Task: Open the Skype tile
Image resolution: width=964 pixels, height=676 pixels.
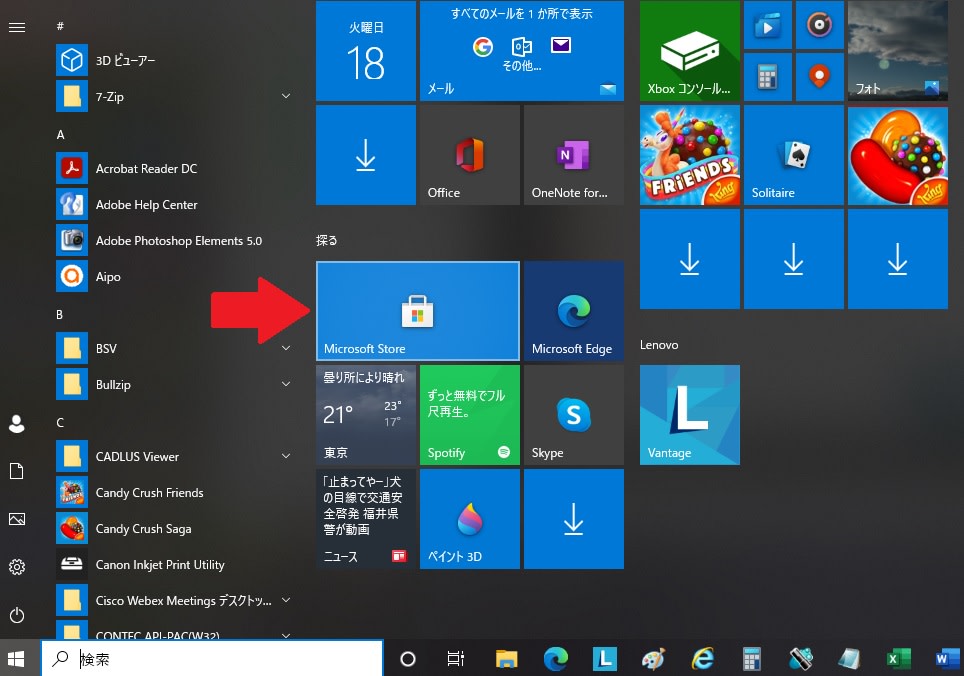Action: pyautogui.click(x=574, y=415)
